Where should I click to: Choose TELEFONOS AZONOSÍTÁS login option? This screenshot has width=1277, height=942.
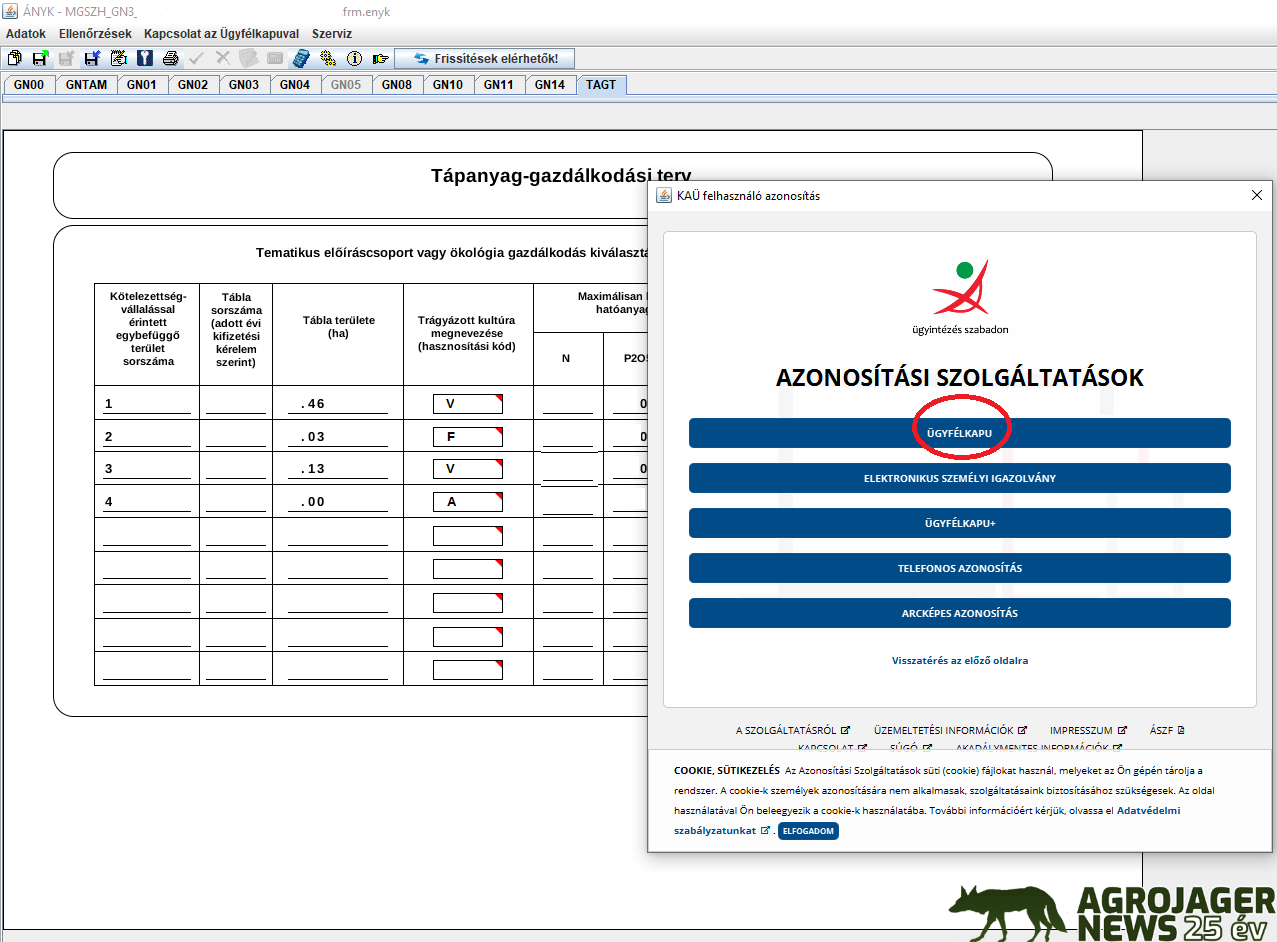click(959, 568)
